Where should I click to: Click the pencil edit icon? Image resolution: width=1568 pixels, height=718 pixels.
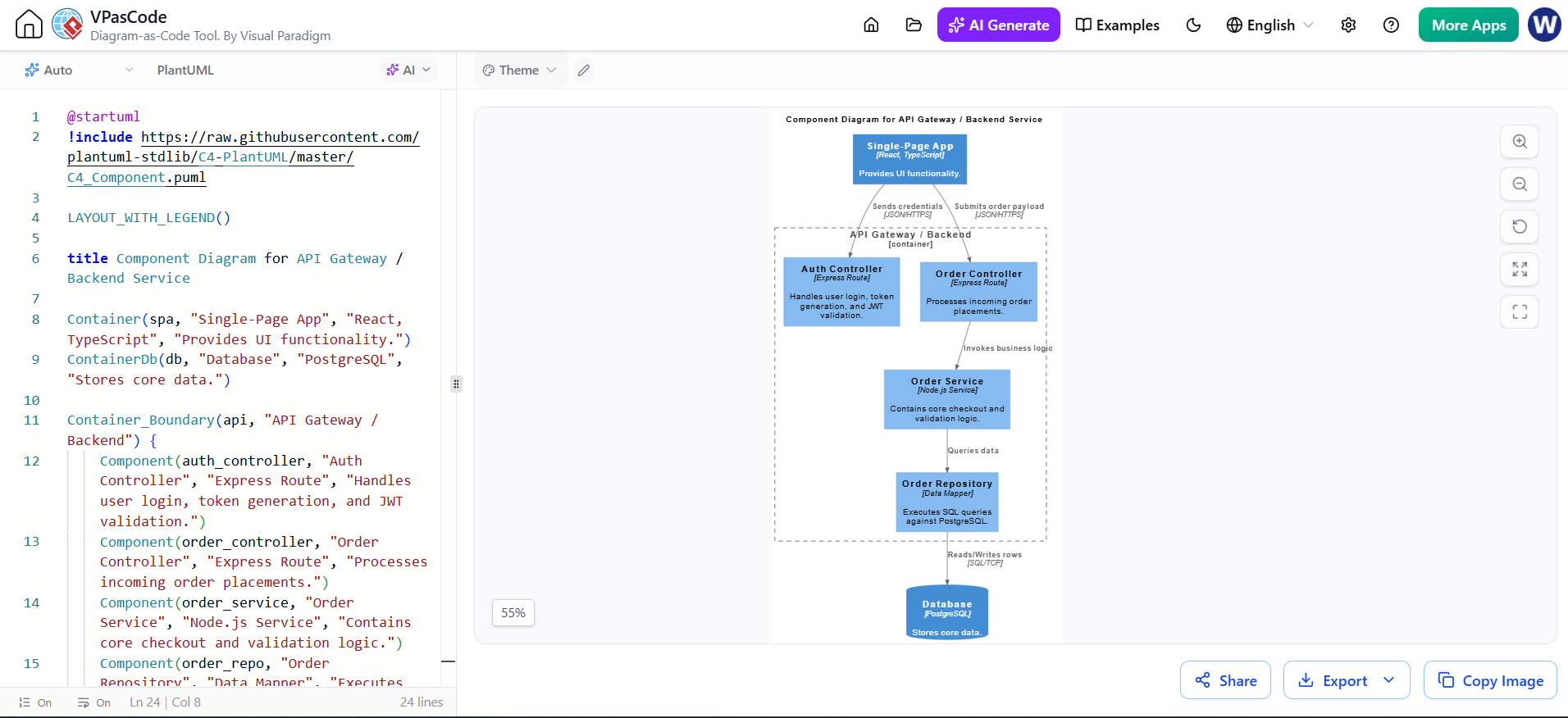tap(583, 70)
